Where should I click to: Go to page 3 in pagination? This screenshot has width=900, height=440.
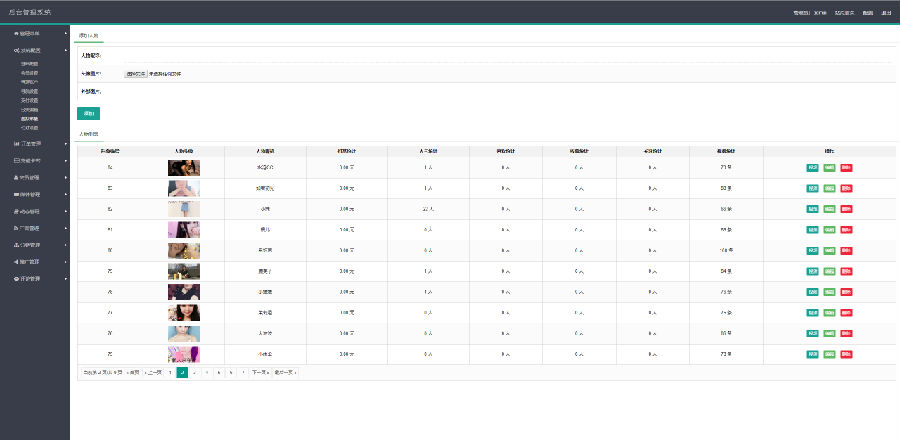(x=195, y=372)
